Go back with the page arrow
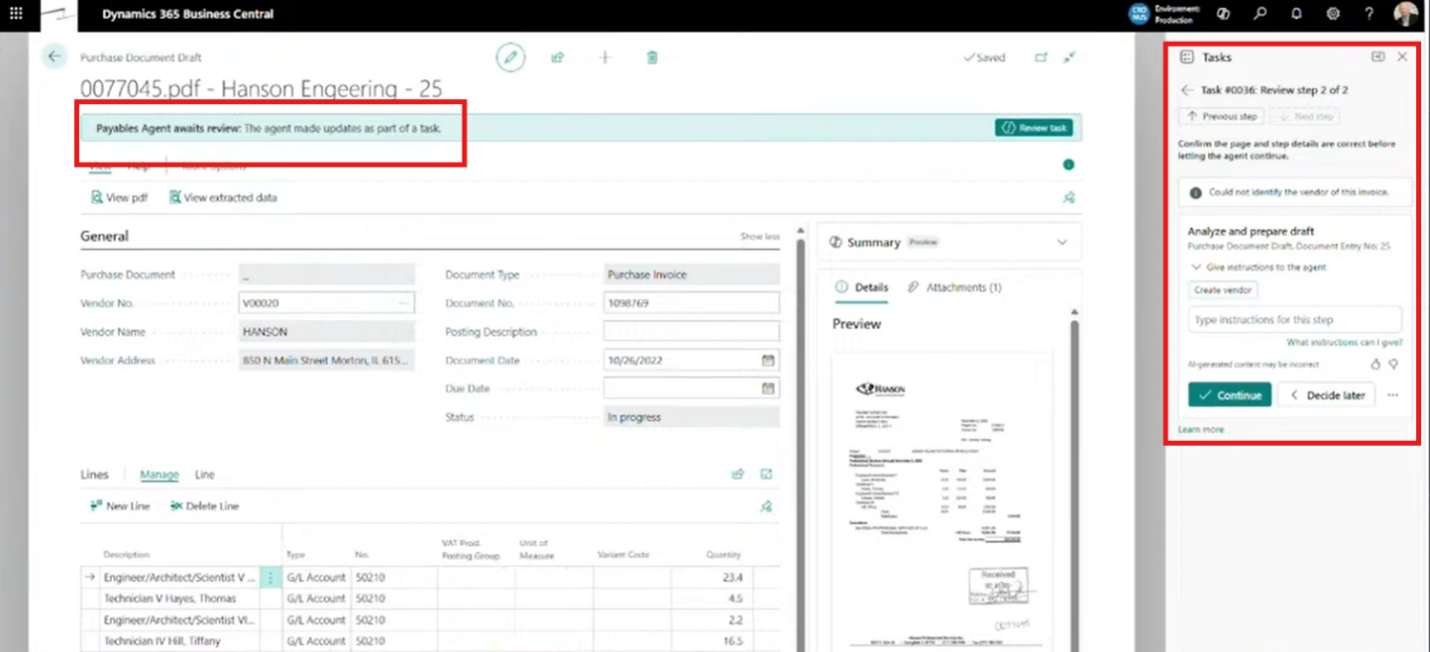The height and width of the screenshot is (652, 1430). [55, 57]
